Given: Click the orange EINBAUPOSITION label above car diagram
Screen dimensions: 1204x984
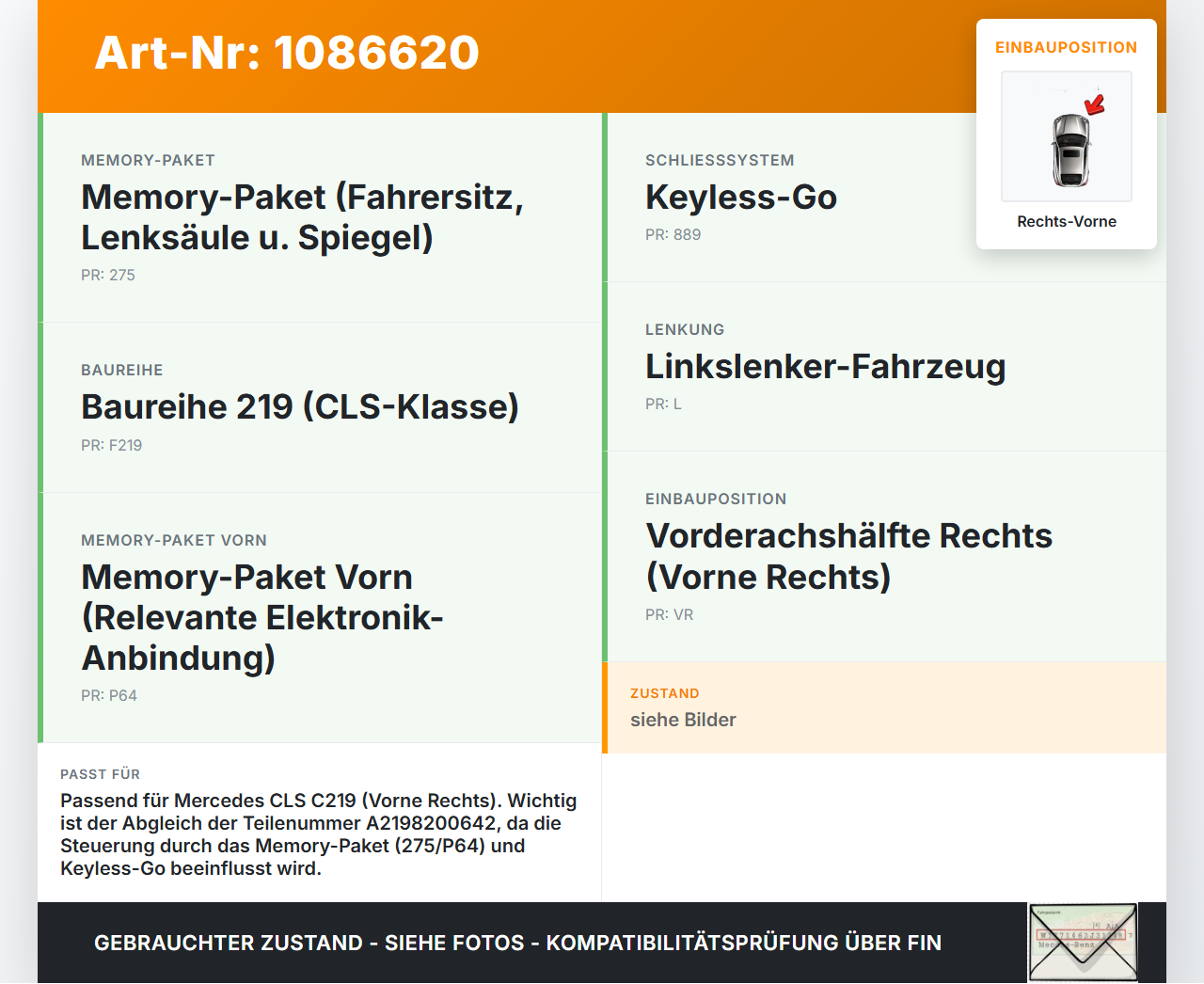Looking at the screenshot, I should click(1067, 47).
